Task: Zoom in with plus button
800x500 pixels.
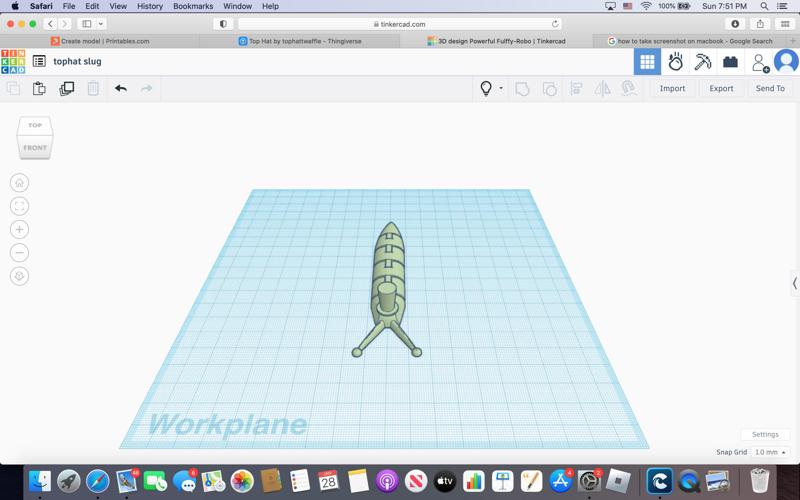Action: pos(19,230)
